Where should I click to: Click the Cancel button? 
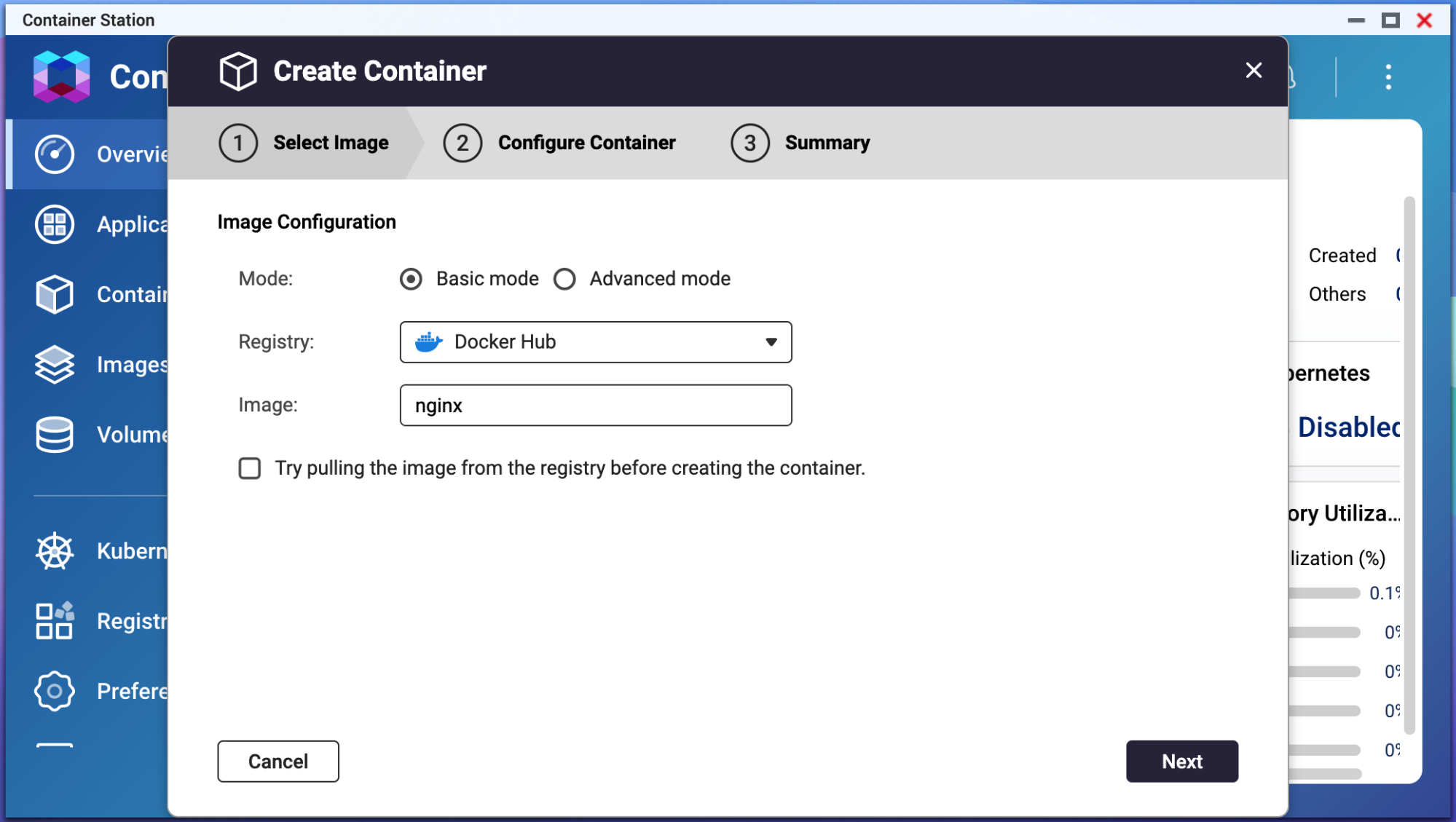(x=278, y=762)
